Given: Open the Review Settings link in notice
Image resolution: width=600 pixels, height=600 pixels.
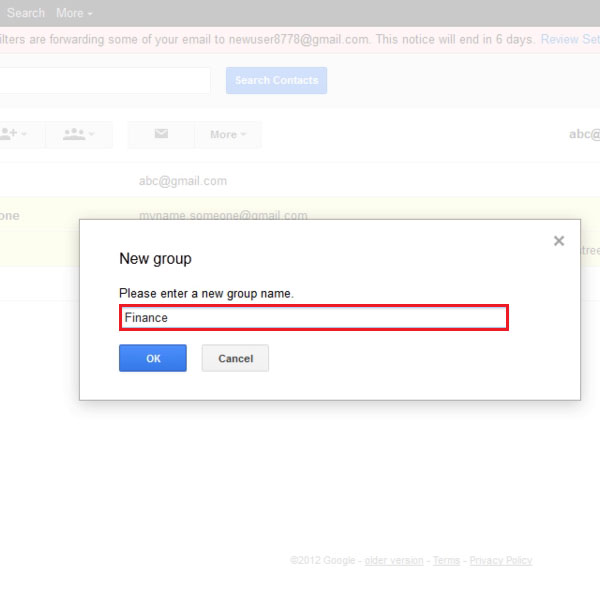Looking at the screenshot, I should (x=570, y=39).
